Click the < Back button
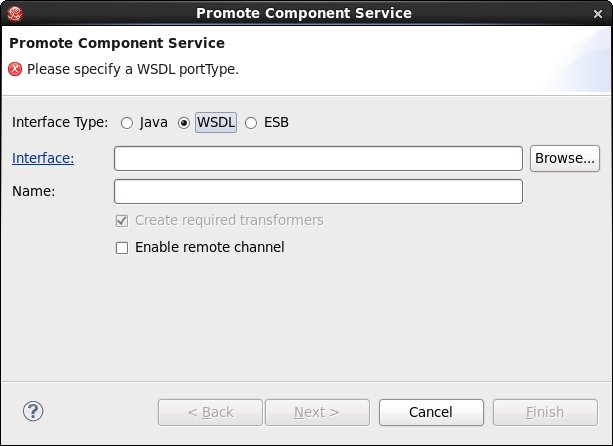 [x=210, y=412]
